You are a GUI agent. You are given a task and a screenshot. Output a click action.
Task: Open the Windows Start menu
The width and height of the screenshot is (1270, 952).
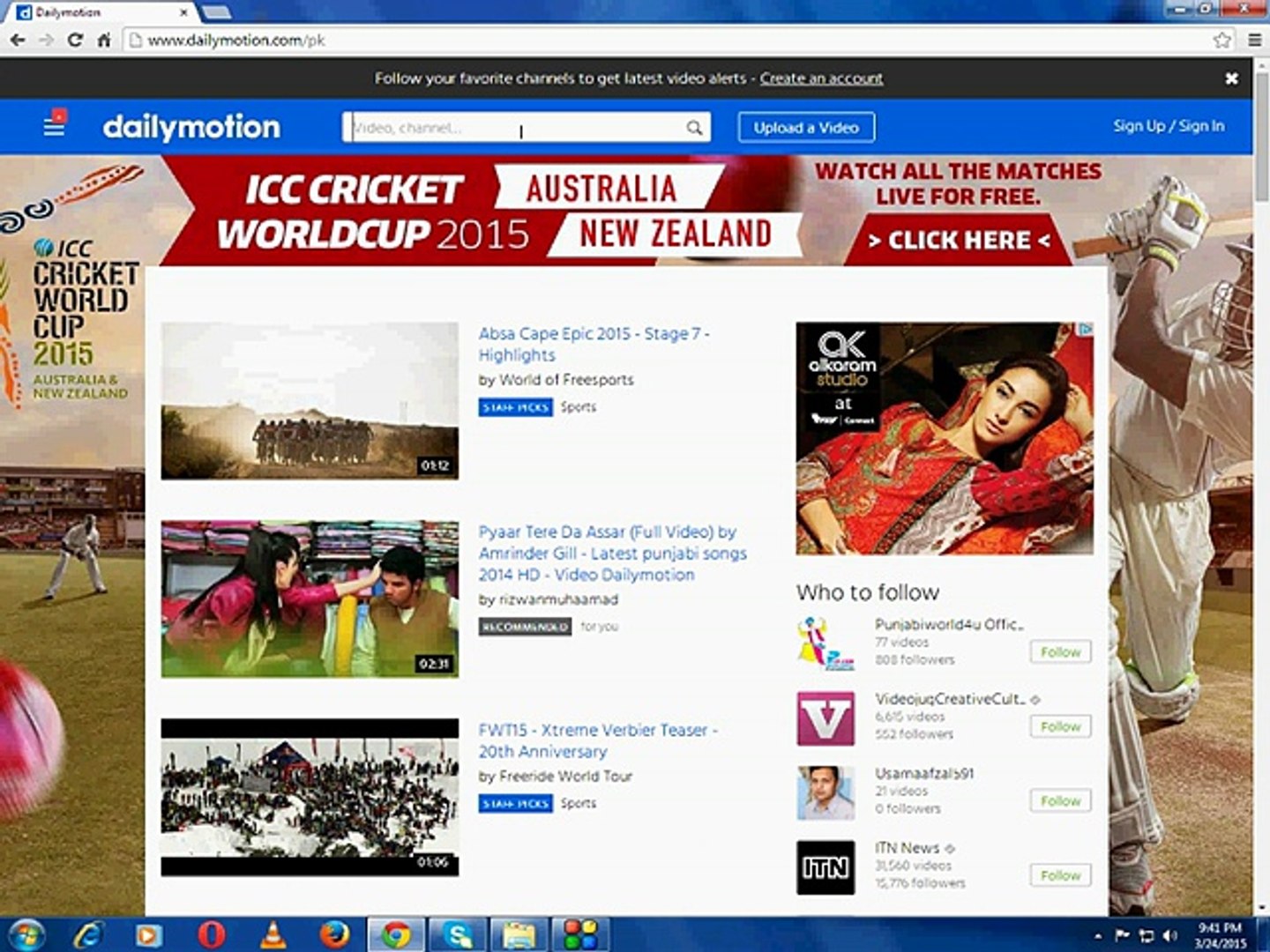26,934
